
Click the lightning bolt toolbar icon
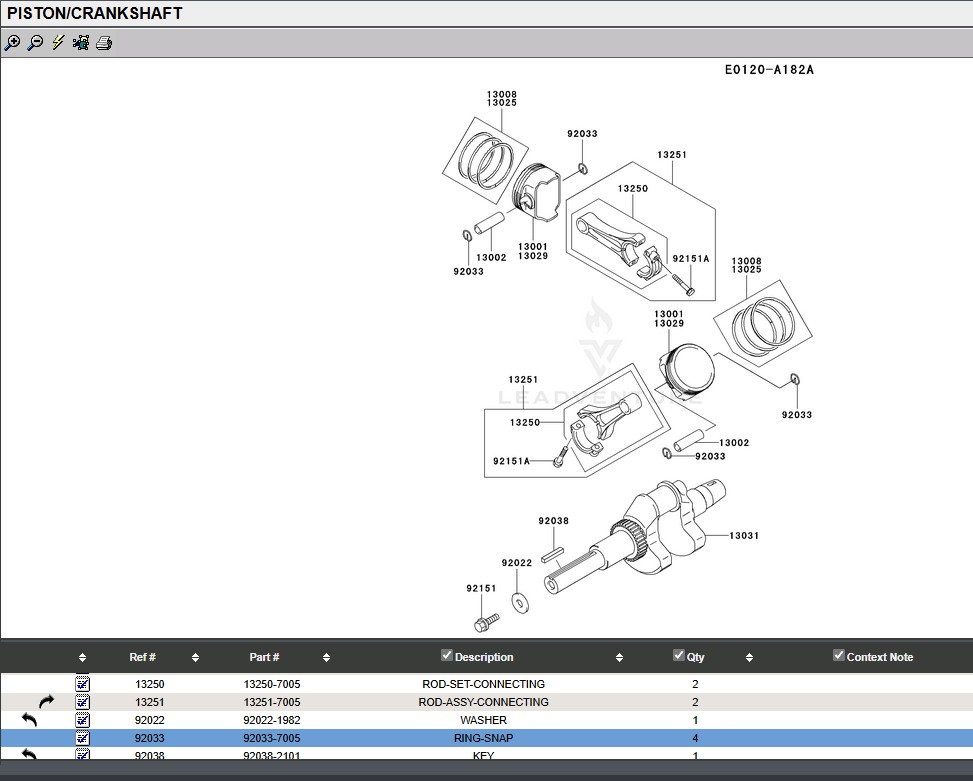[x=58, y=43]
